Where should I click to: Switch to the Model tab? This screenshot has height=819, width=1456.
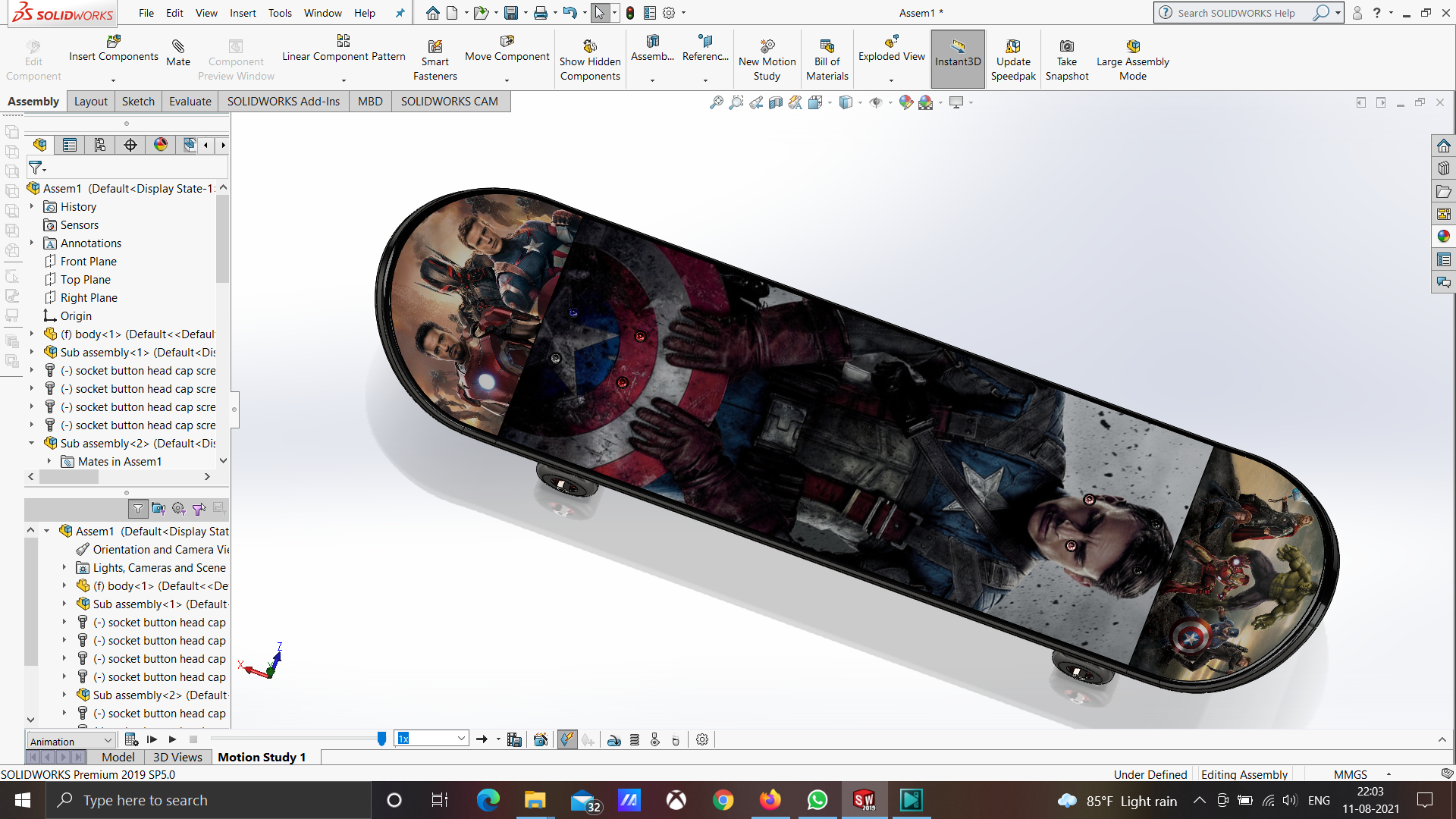pyautogui.click(x=118, y=757)
